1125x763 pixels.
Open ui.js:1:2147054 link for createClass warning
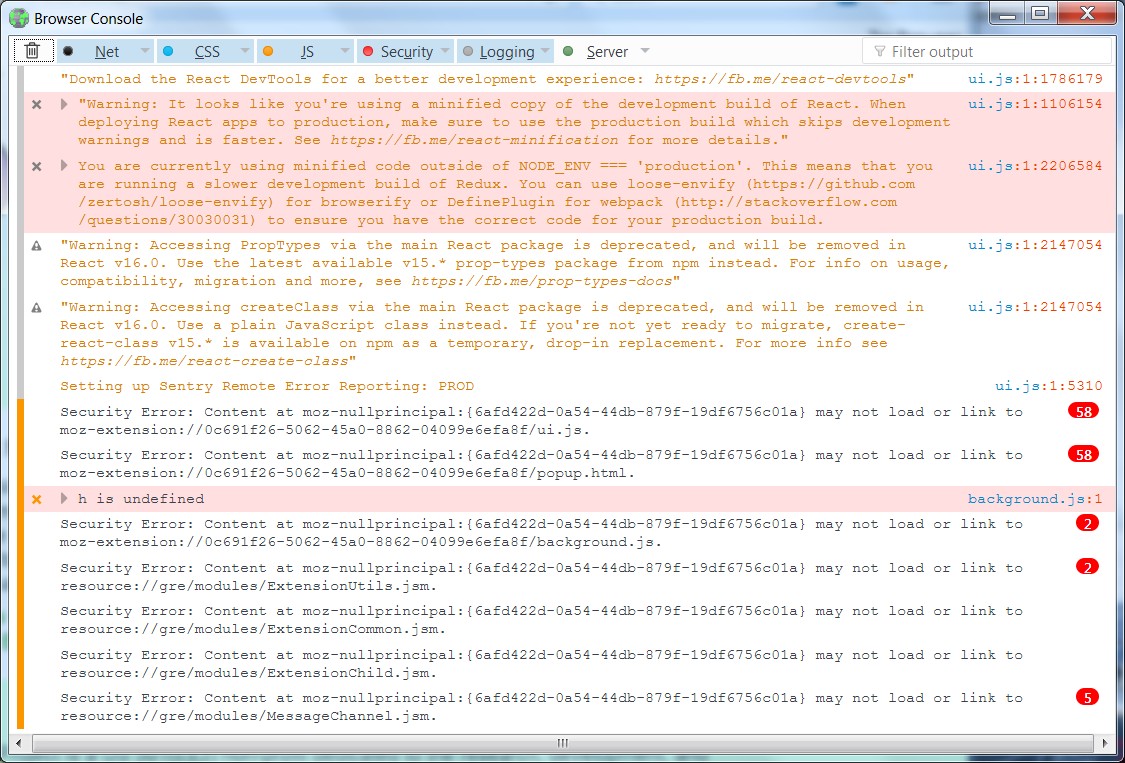pyautogui.click(x=1035, y=307)
